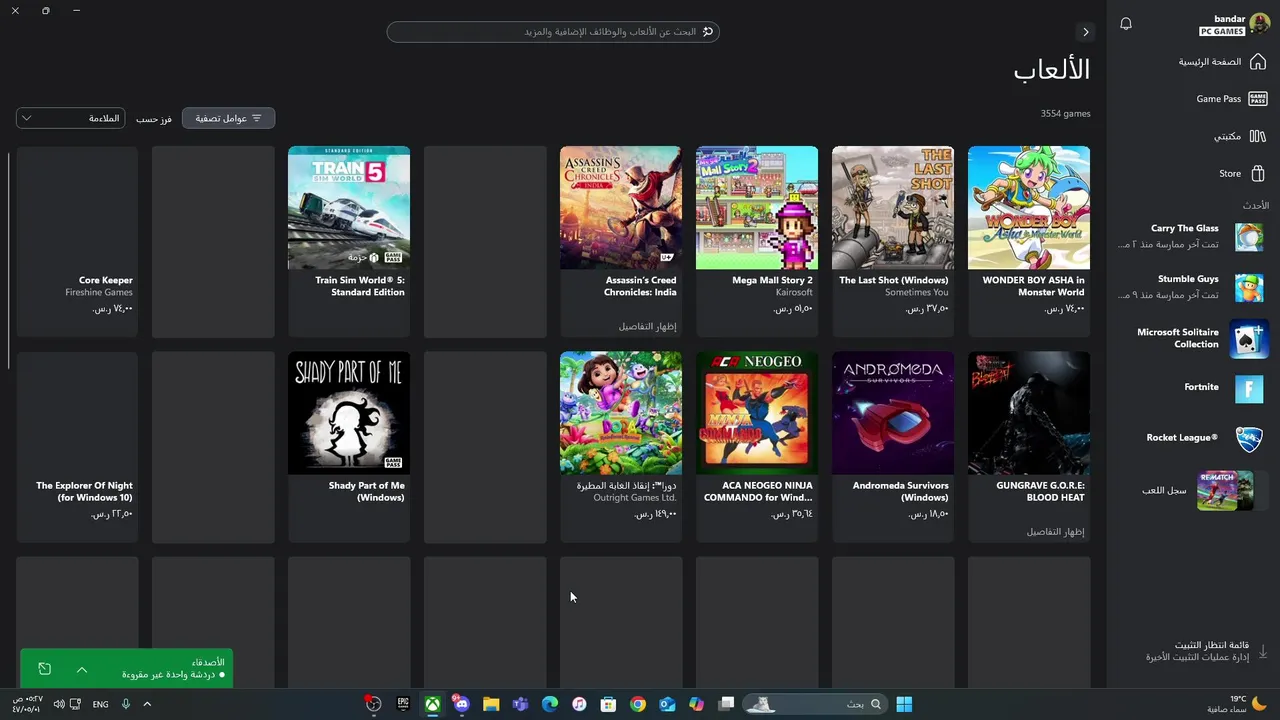Open Shady Part of Me cover
Viewport: 1280px width, 720px height.
pyautogui.click(x=349, y=413)
